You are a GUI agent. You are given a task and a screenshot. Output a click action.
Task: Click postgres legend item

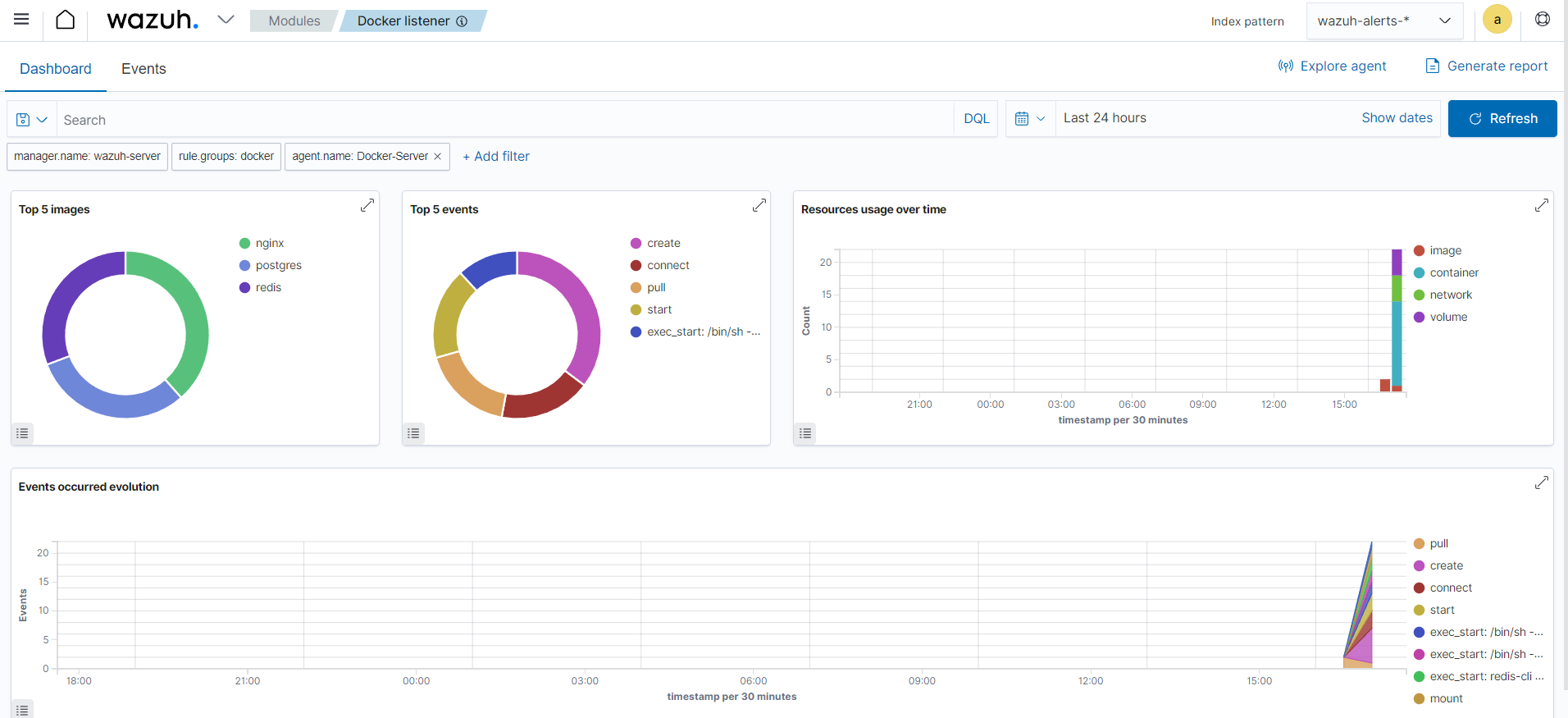coord(271,266)
